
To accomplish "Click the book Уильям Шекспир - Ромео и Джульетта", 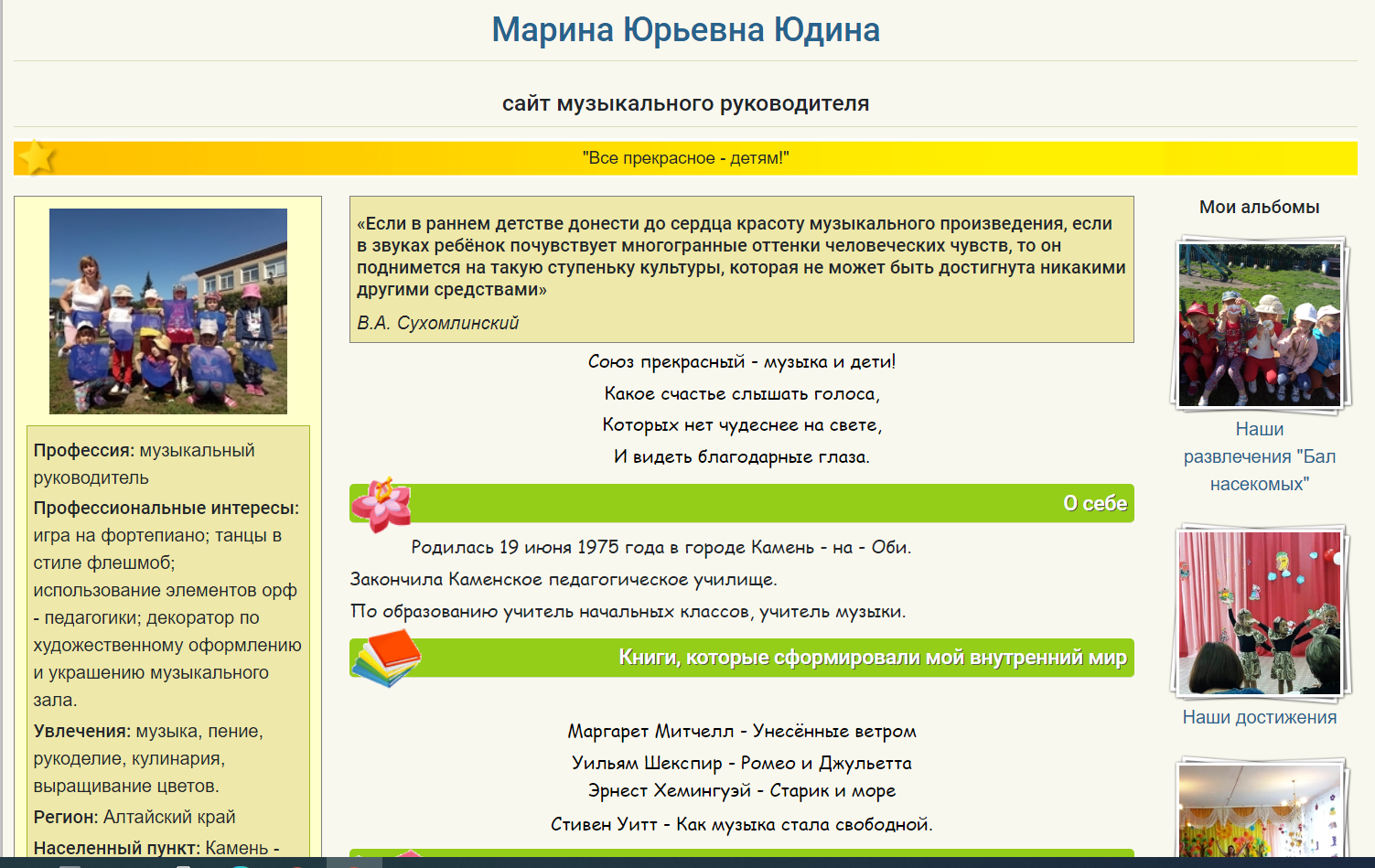I will 742,763.
